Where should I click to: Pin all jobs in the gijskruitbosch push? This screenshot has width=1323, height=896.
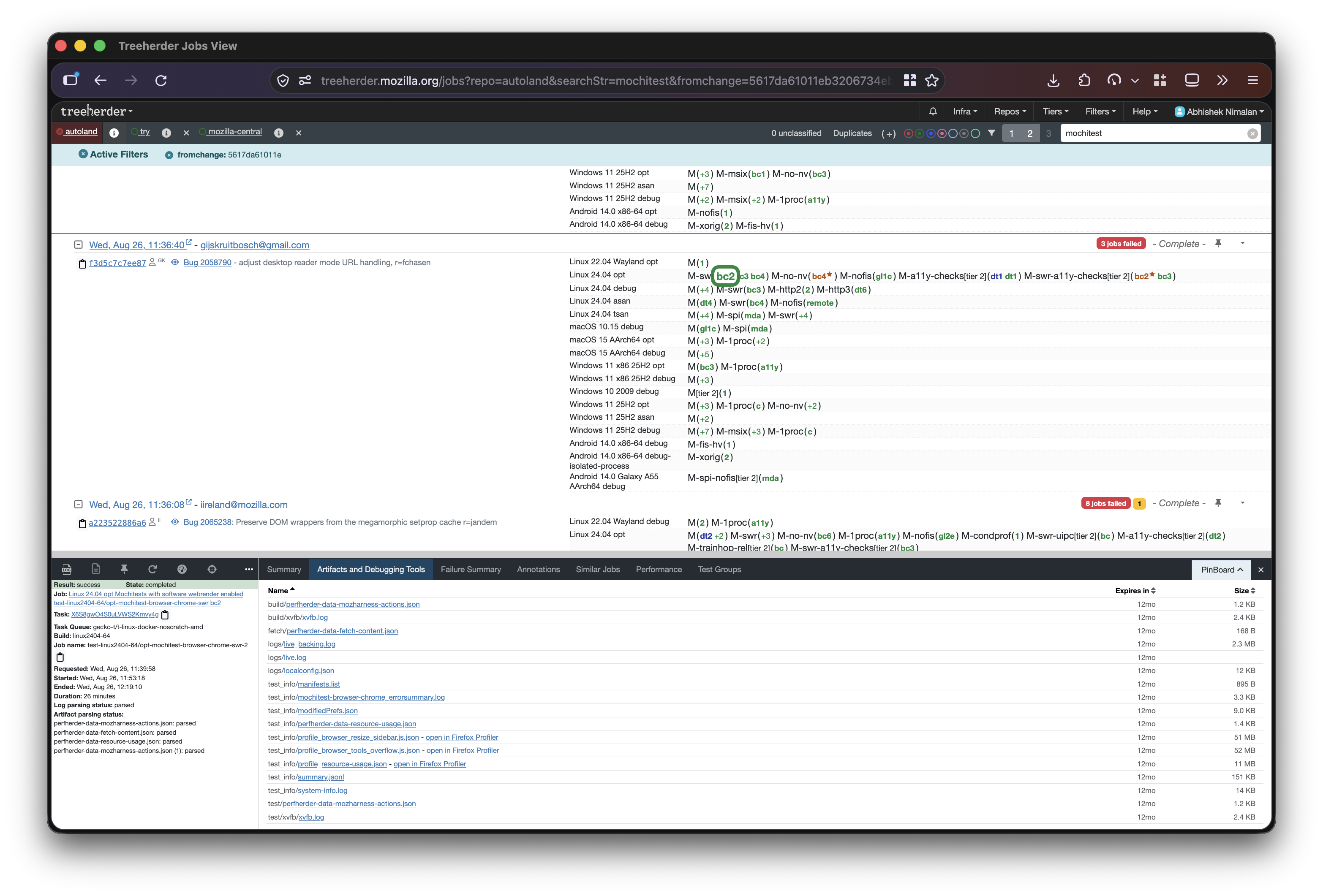1218,244
